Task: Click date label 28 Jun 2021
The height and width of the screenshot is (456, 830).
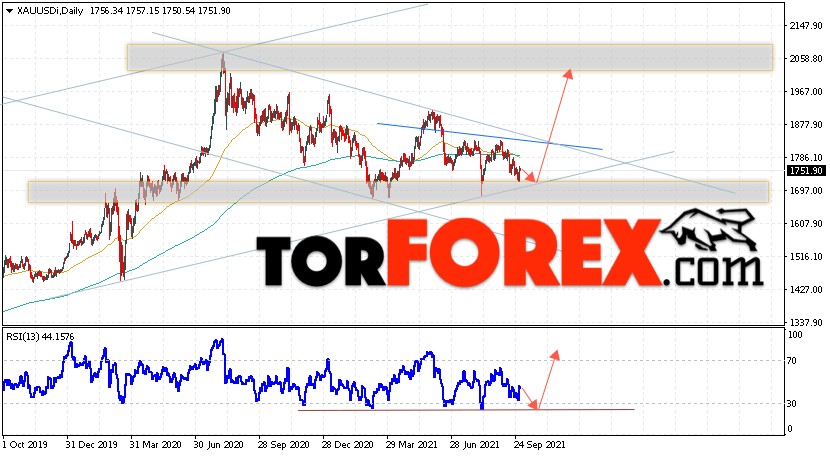Action: [475, 445]
